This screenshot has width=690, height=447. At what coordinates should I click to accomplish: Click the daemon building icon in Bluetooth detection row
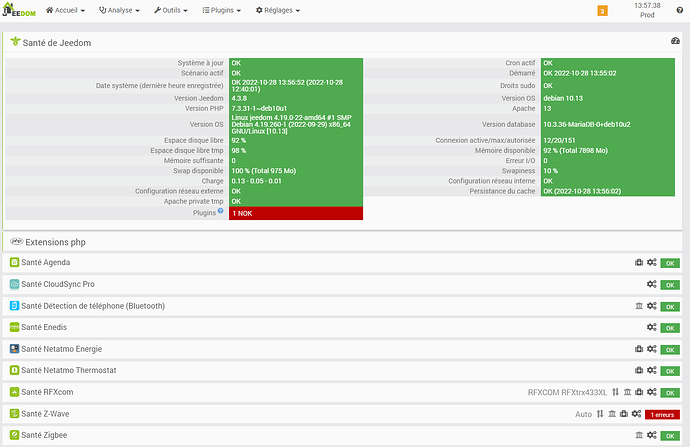[x=639, y=306]
